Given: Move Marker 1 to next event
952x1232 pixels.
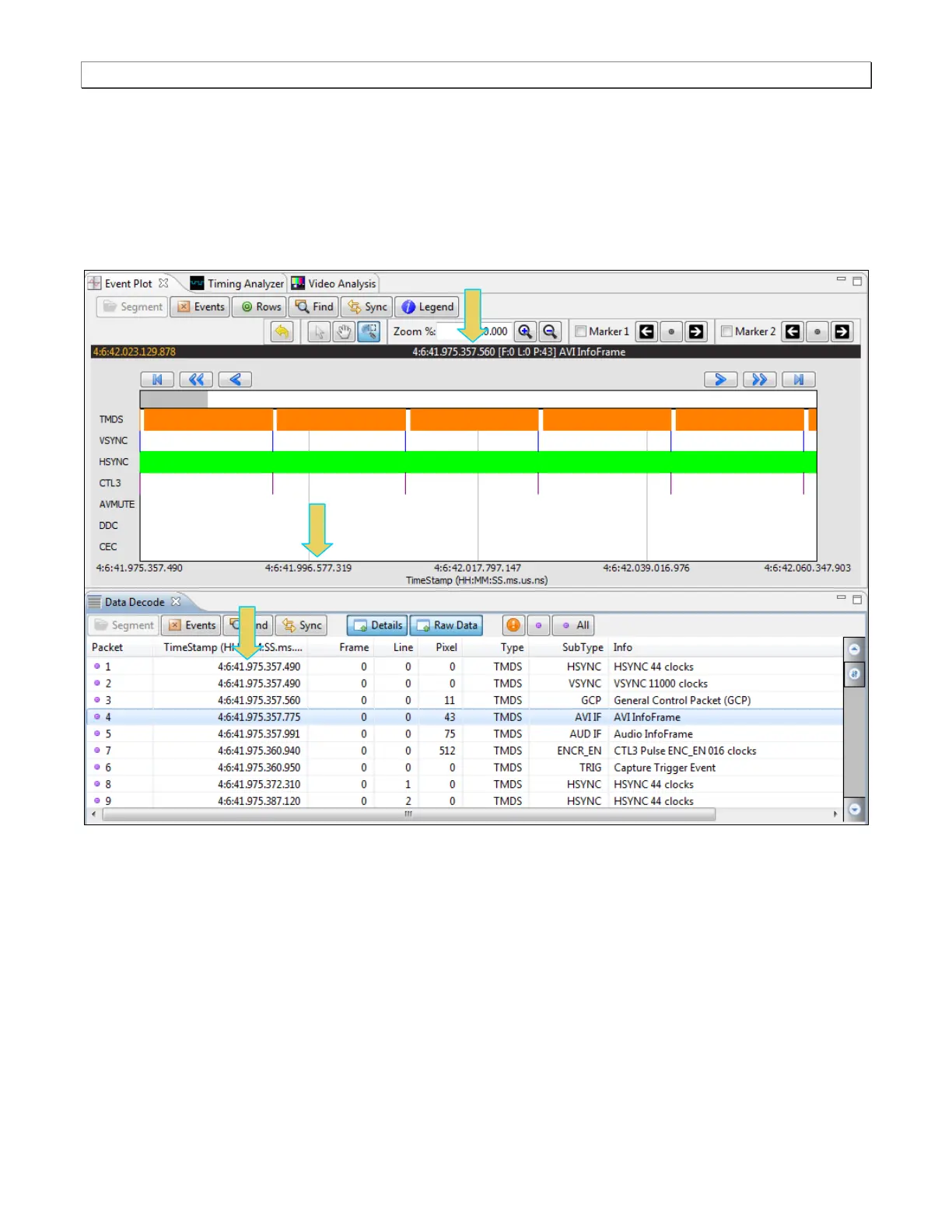Looking at the screenshot, I should click(696, 332).
